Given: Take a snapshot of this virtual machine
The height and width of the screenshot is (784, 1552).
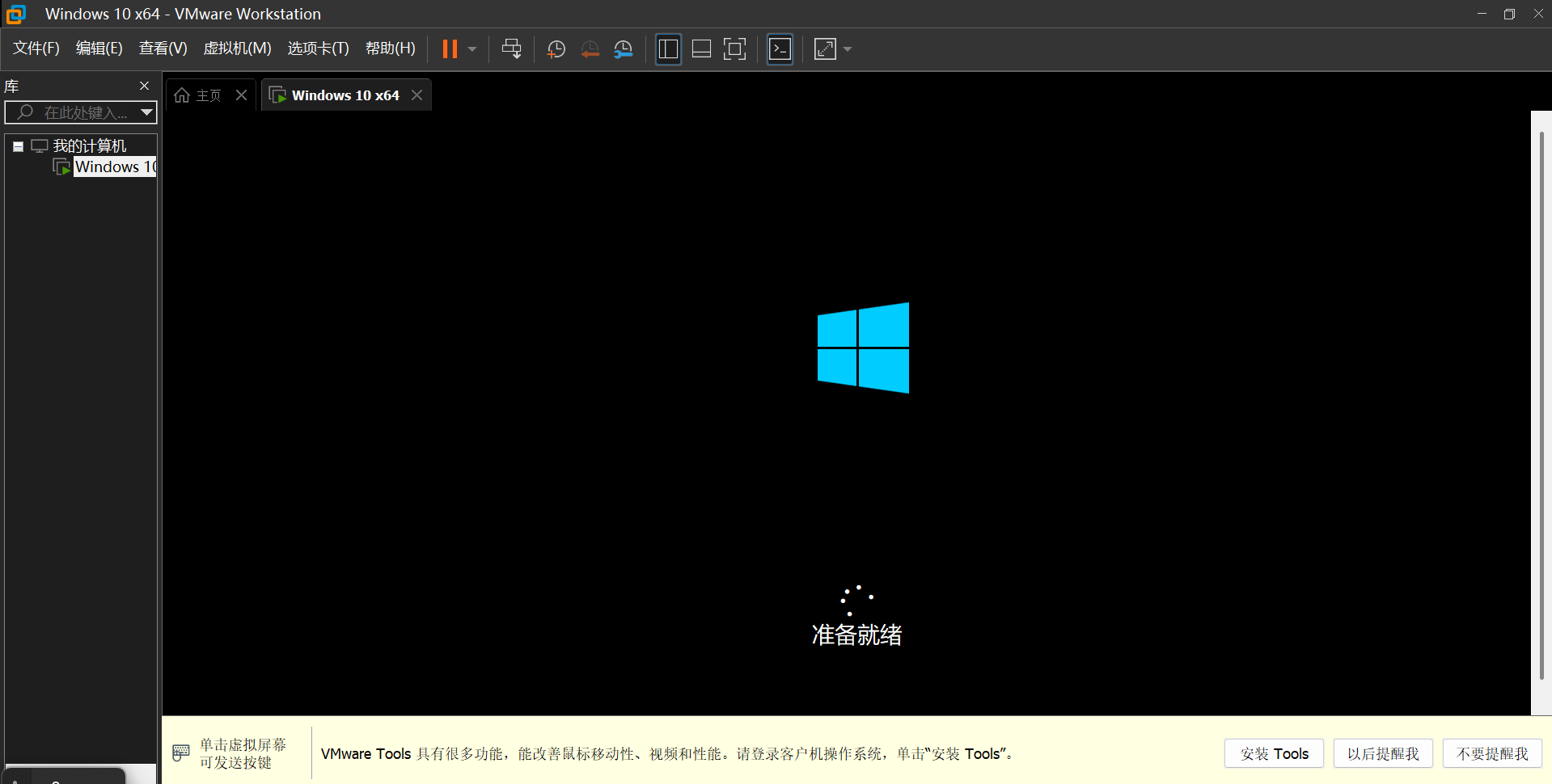Looking at the screenshot, I should coord(556,49).
